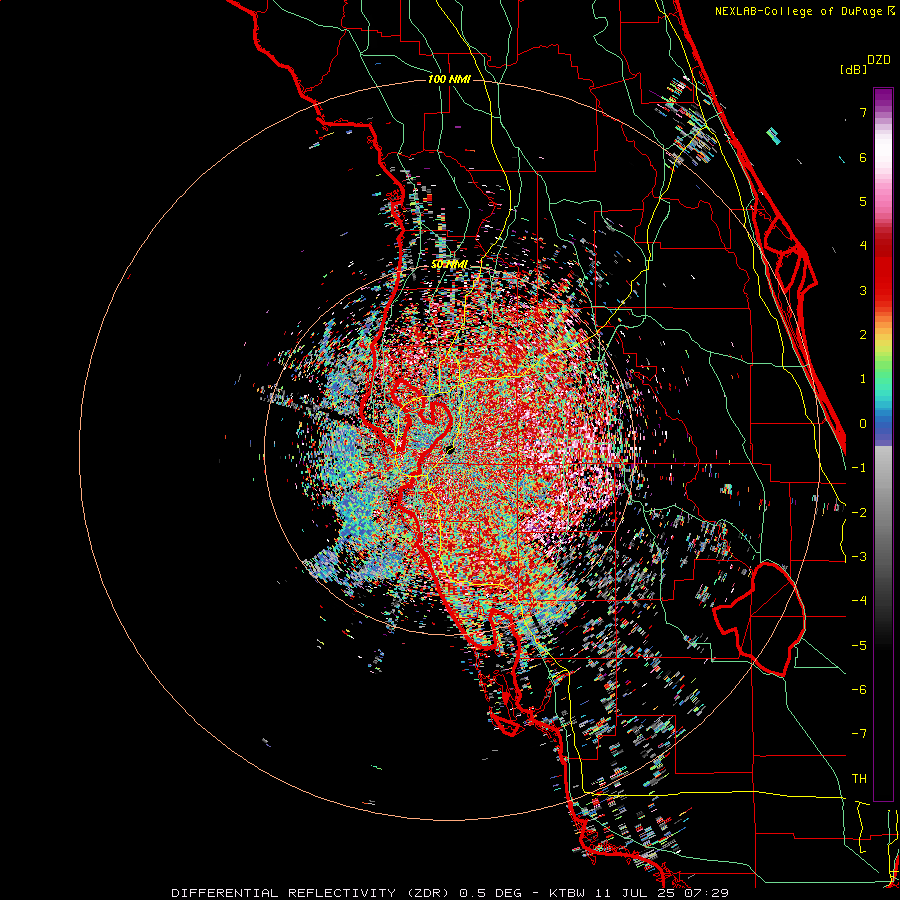Click the KTBW 11 JUL 25 07:29 timestamp
Viewport: 900px width, 900px height.
(639, 893)
